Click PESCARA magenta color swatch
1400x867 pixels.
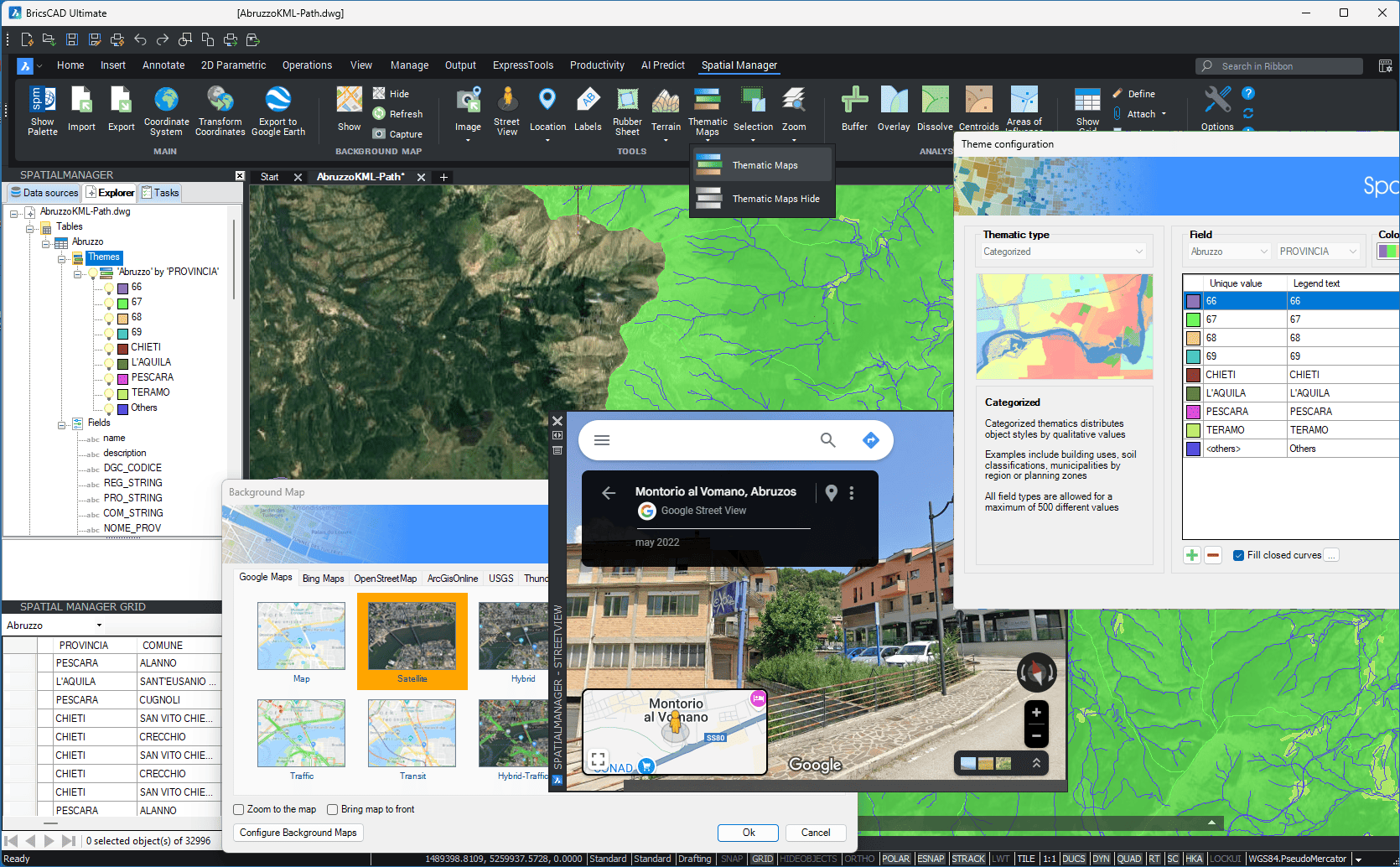(1193, 412)
